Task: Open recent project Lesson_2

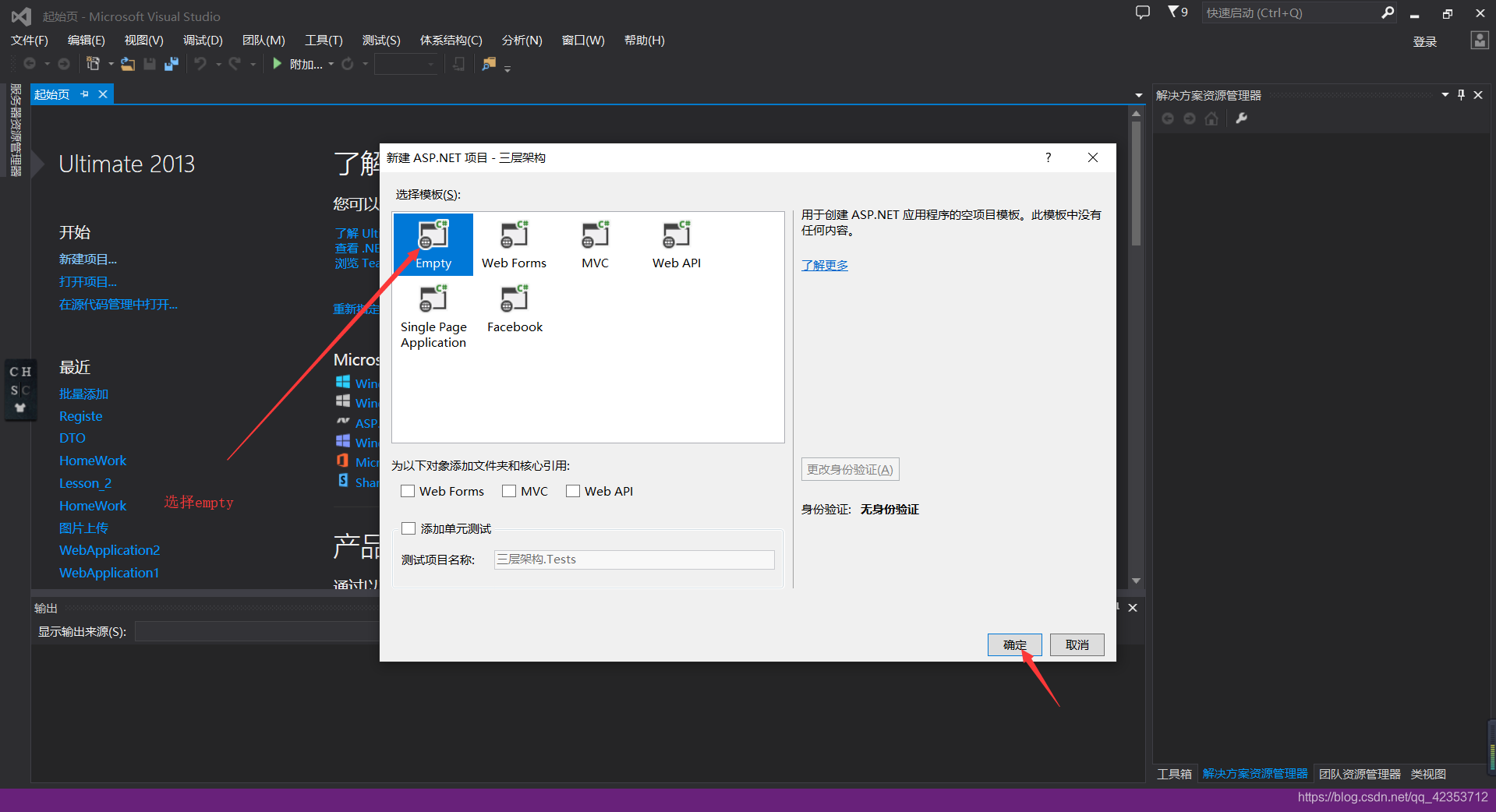Action: pyautogui.click(x=85, y=483)
